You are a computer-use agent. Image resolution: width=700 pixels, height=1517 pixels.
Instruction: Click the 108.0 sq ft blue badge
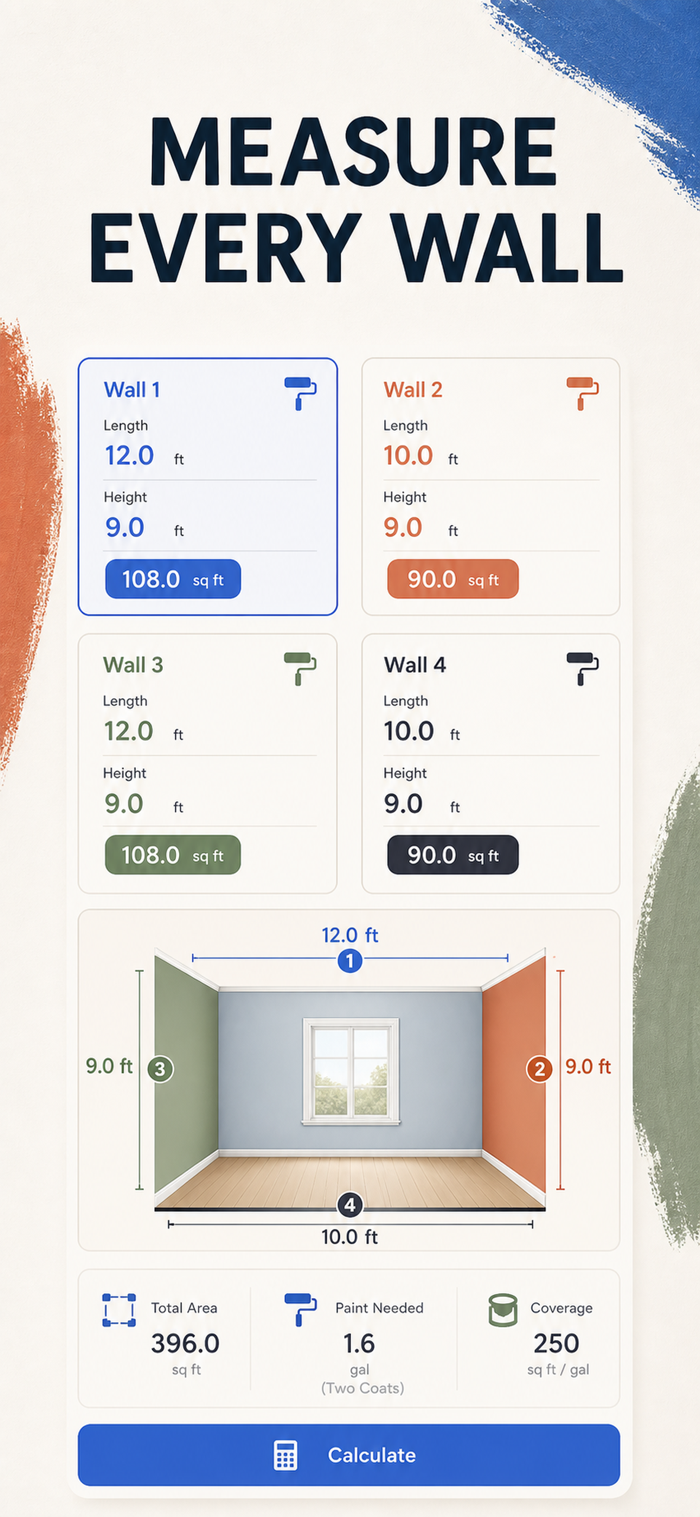173,579
